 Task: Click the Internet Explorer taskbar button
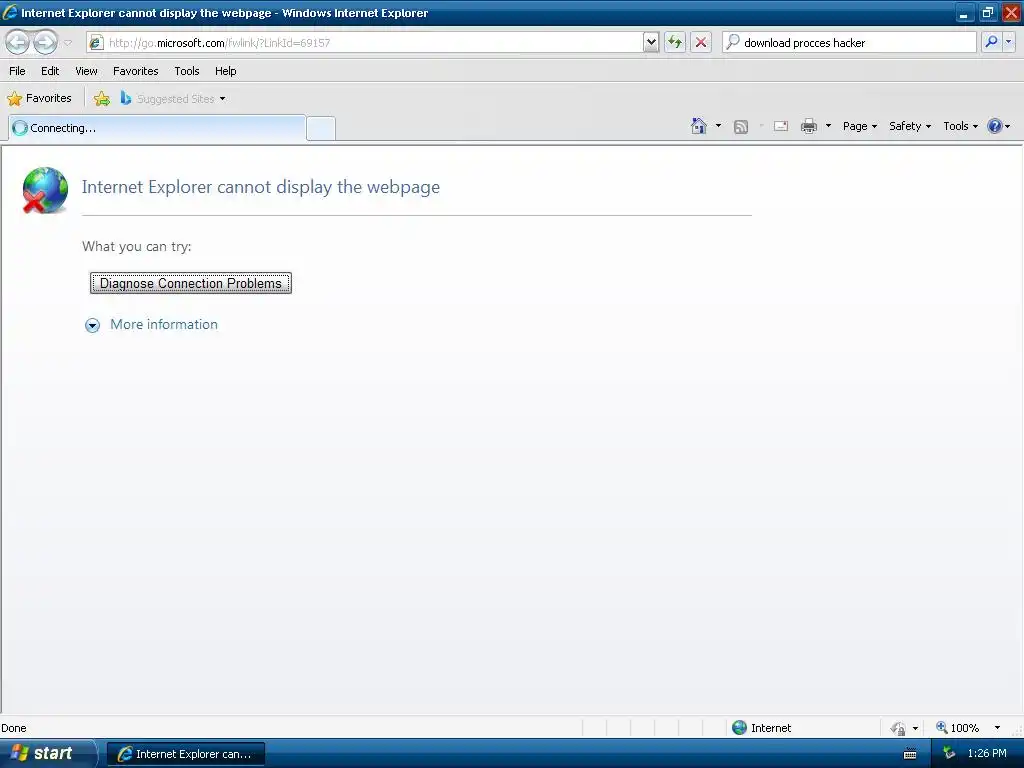[x=185, y=754]
